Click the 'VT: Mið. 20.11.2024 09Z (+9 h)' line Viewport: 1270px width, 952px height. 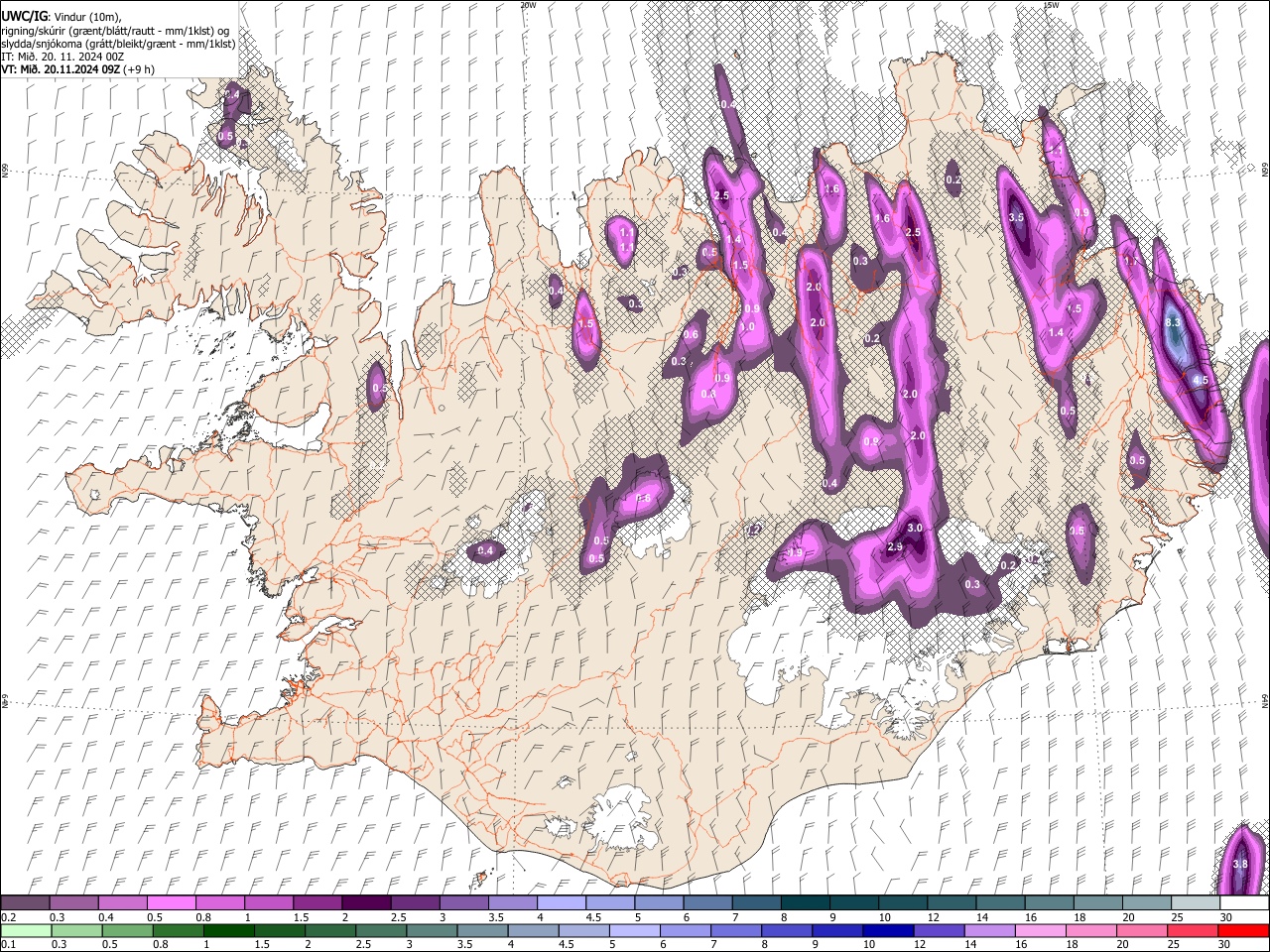(x=77, y=69)
